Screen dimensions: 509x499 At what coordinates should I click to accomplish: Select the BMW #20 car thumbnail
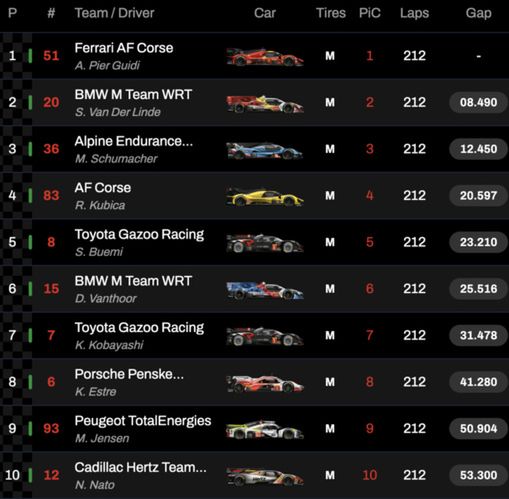265,104
